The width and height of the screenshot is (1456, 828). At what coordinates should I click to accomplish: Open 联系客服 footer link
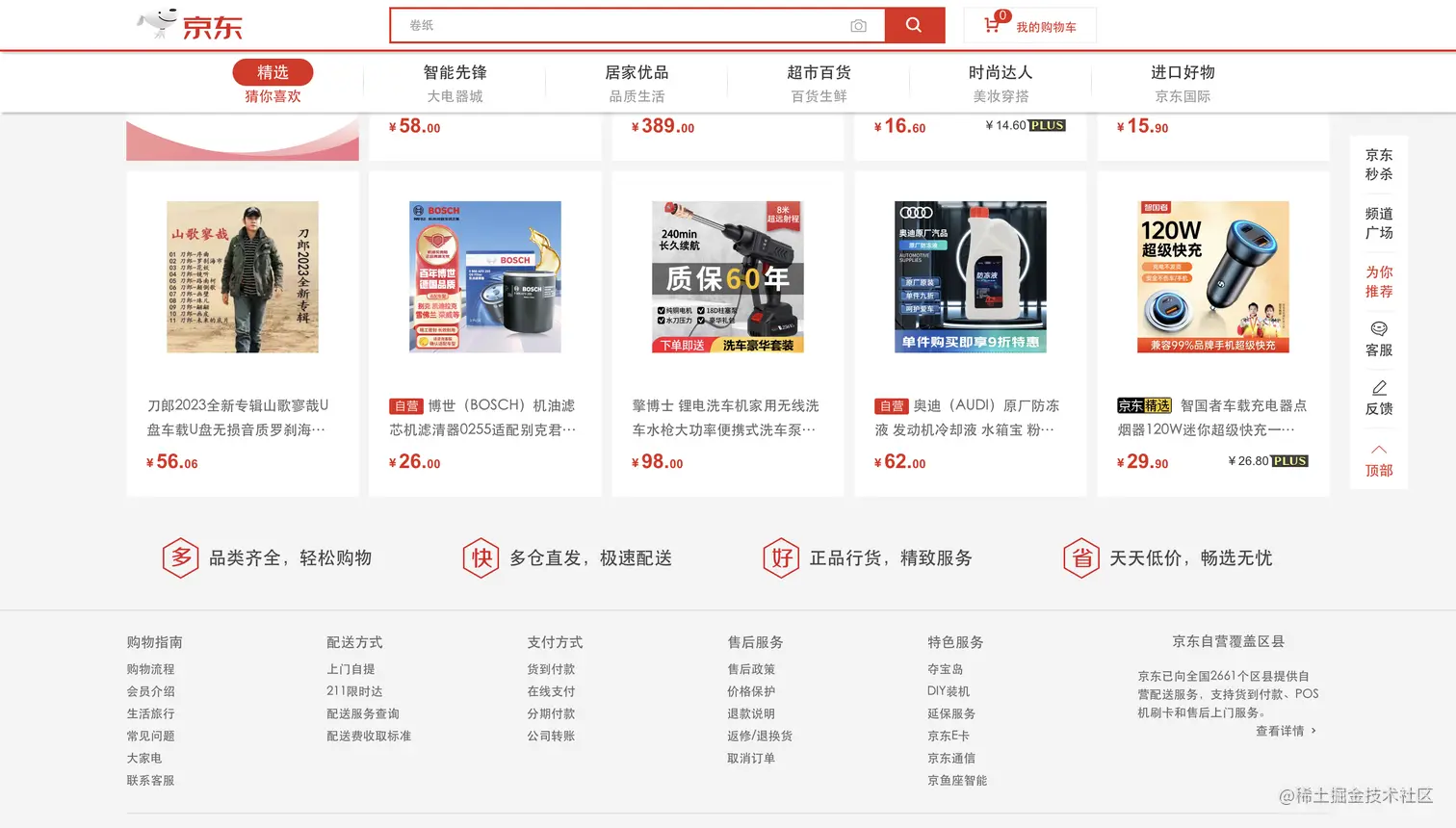tap(150, 780)
